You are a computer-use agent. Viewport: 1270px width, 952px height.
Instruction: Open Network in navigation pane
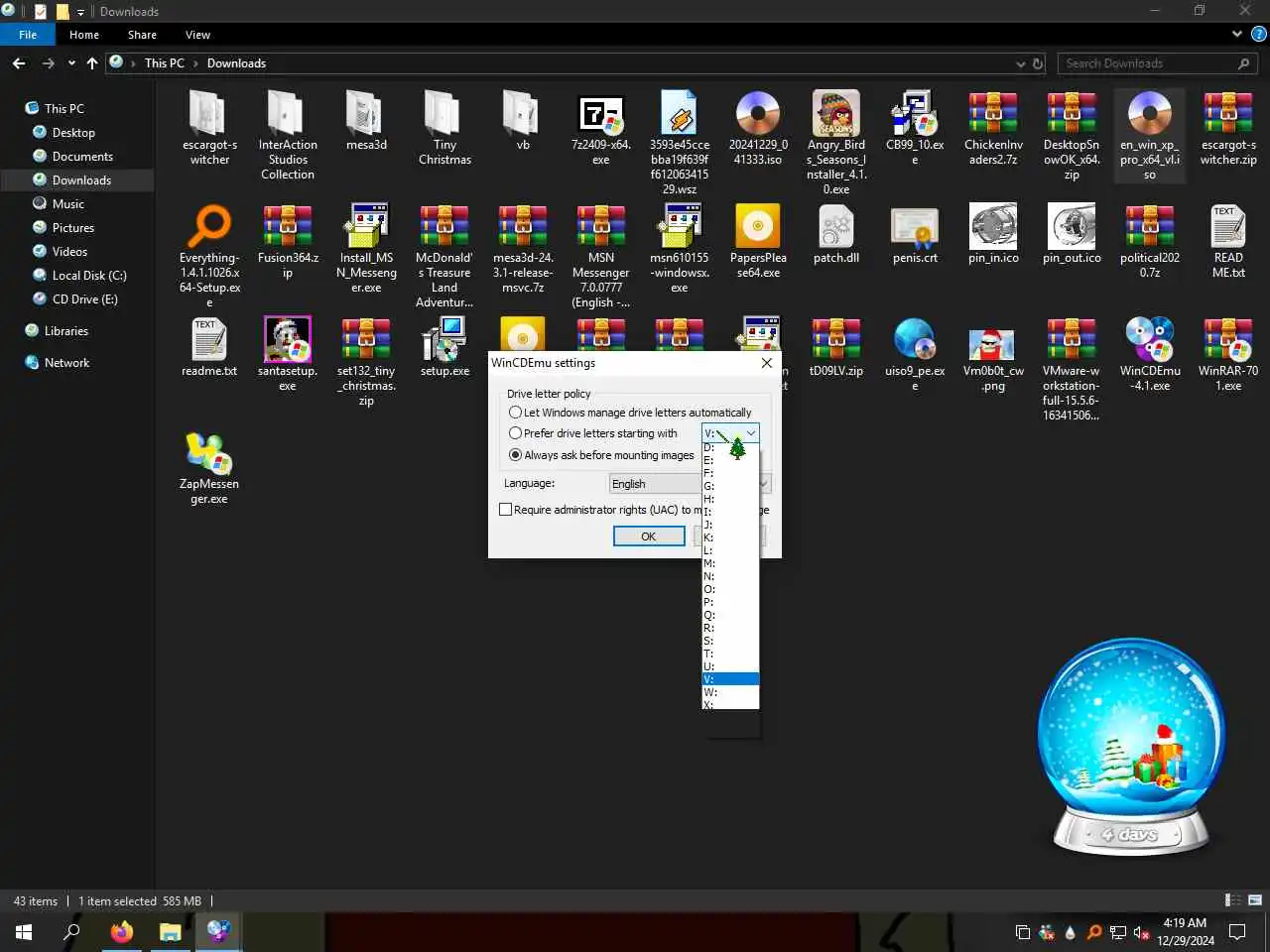coord(66,363)
